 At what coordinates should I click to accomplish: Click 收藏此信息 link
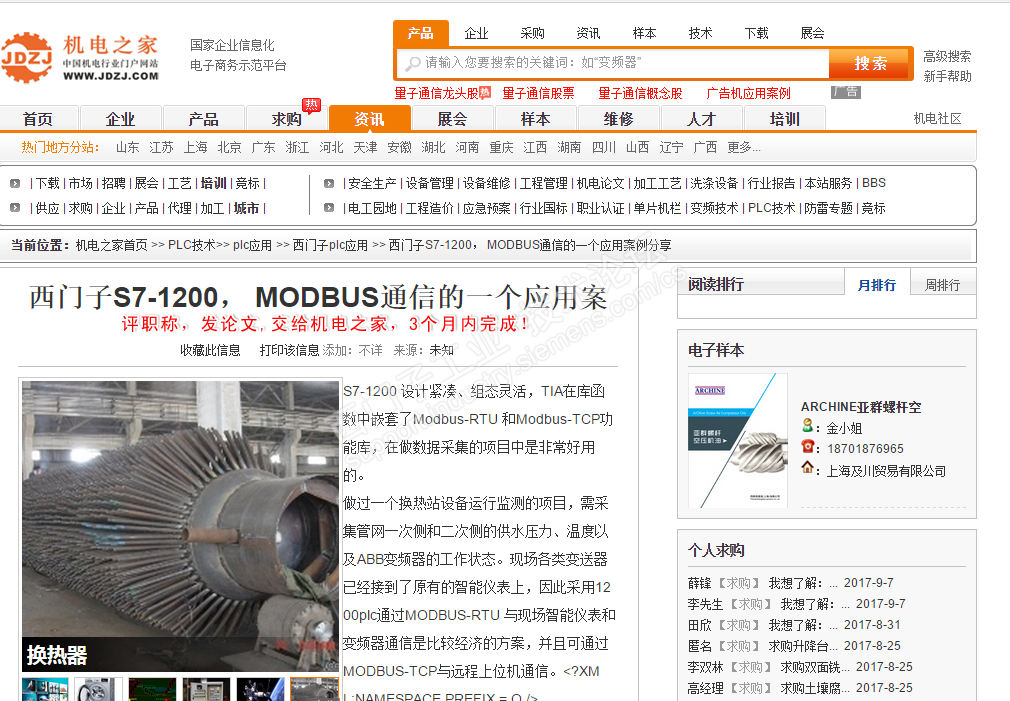(210, 350)
